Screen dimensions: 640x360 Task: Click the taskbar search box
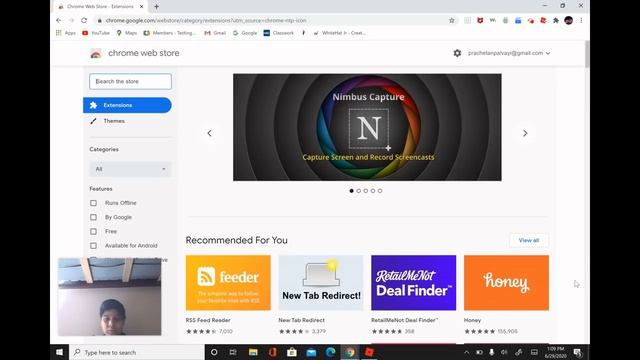coord(136,352)
